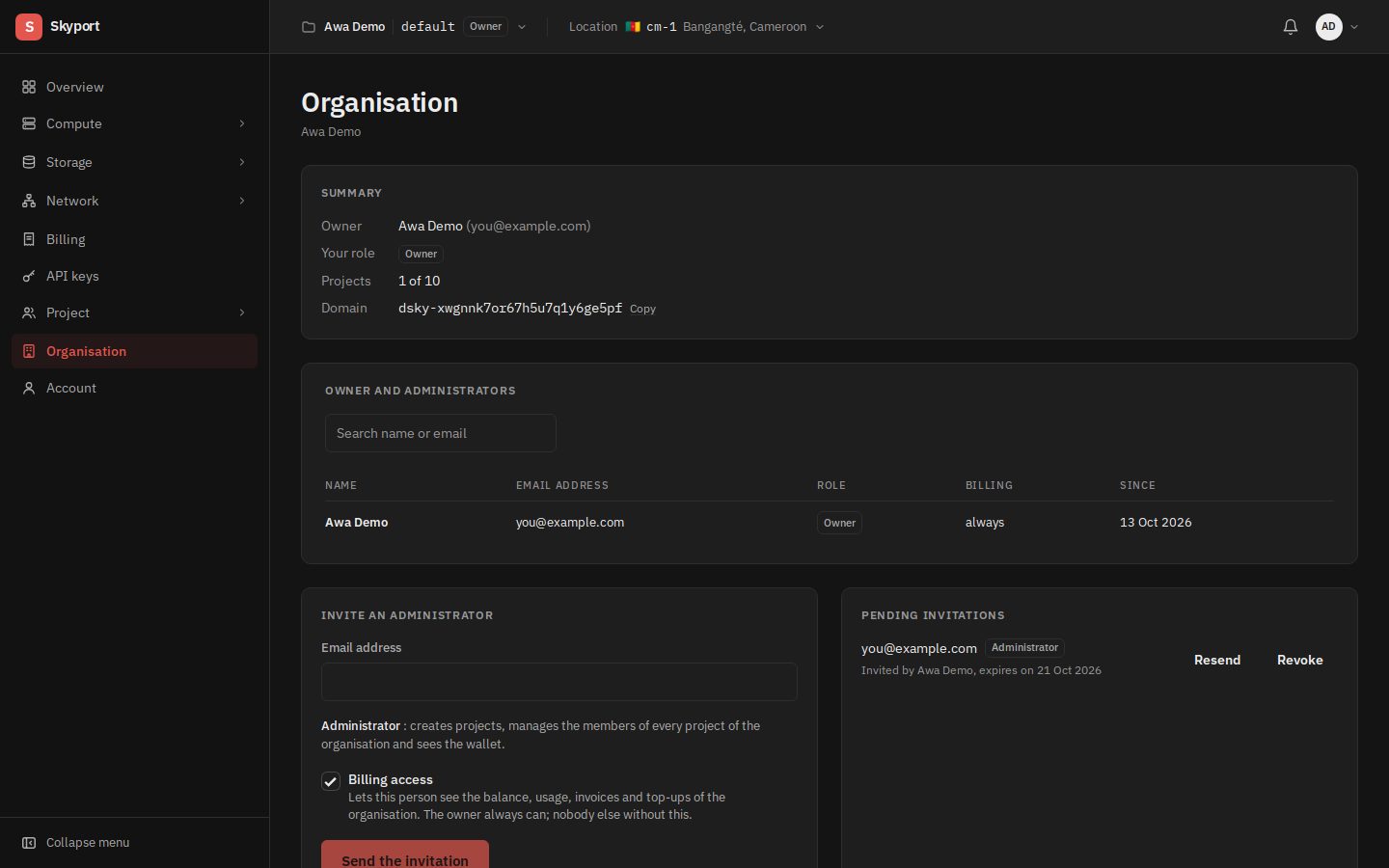Screen dimensions: 1389x868
Task: Open the Location dropdown chevron
Action: pos(820,27)
